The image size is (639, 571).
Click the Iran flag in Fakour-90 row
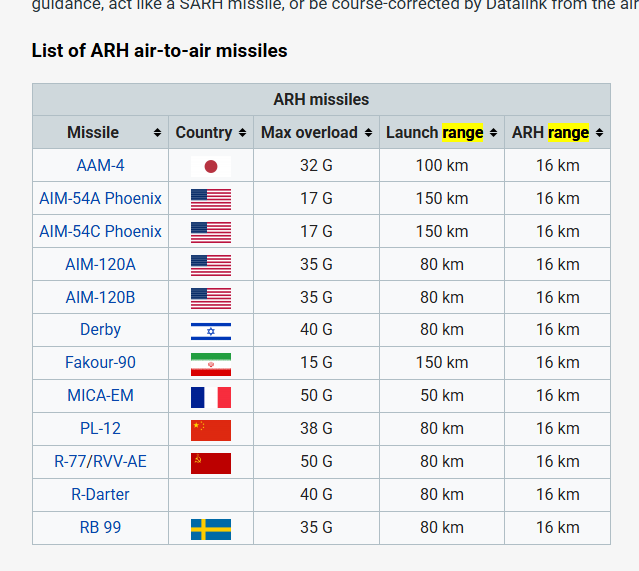pos(210,364)
